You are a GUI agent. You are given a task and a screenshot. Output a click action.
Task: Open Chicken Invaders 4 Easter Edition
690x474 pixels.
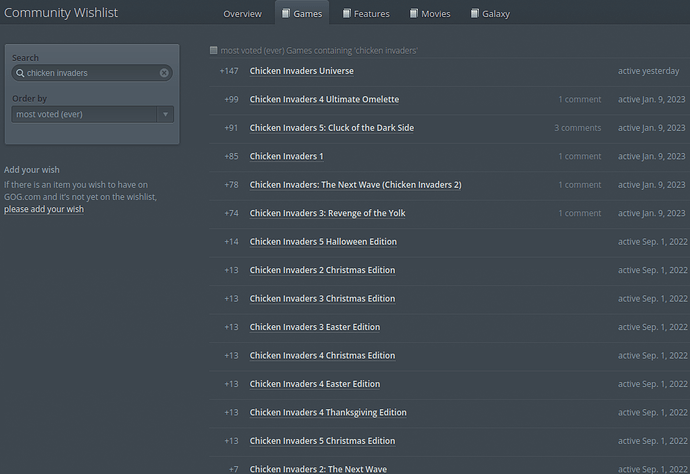315,384
